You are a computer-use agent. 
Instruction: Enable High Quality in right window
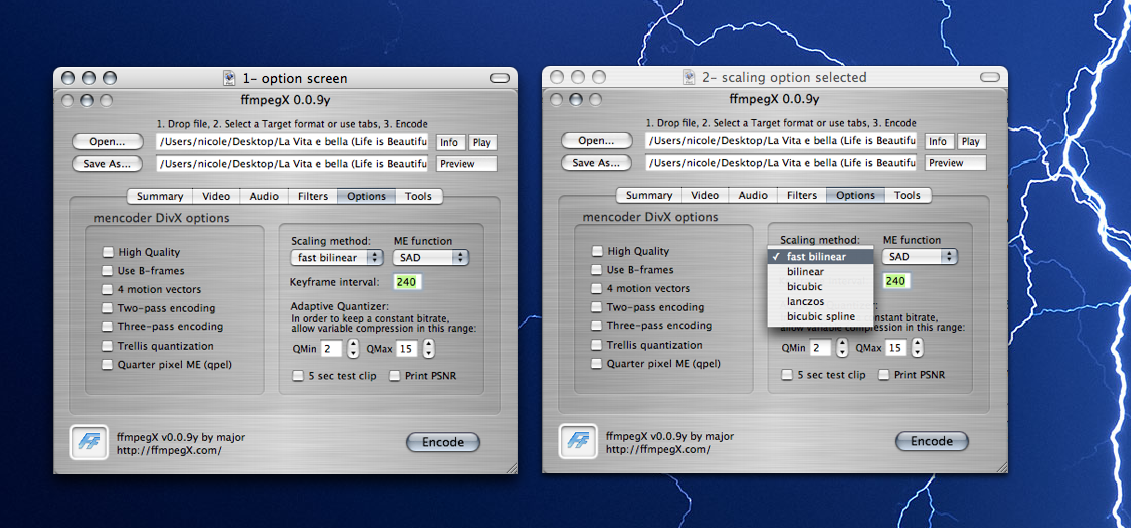click(x=597, y=251)
